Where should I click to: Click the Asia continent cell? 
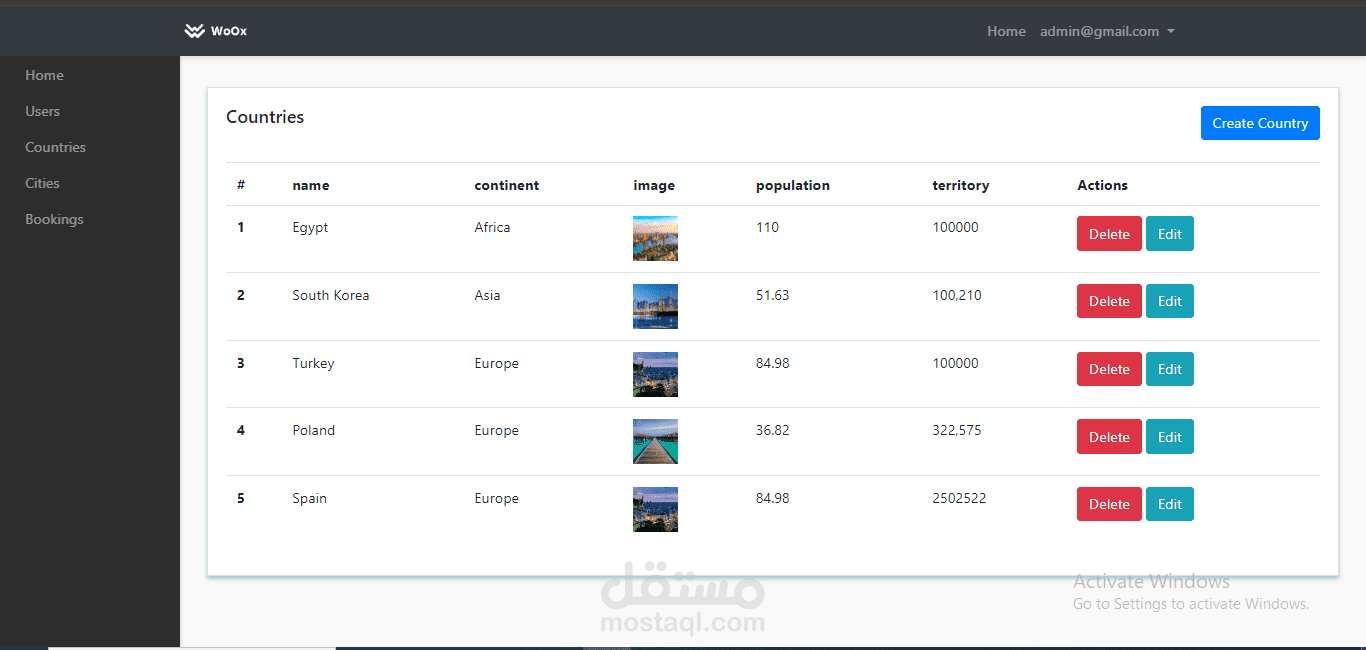(488, 295)
